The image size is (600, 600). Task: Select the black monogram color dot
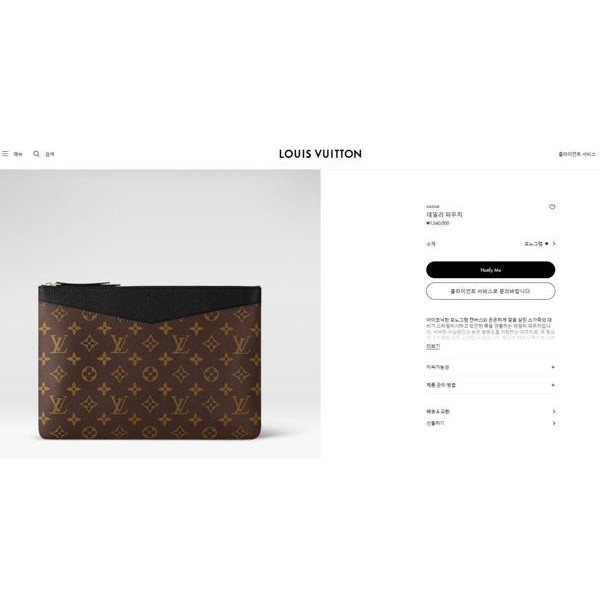coord(546,244)
